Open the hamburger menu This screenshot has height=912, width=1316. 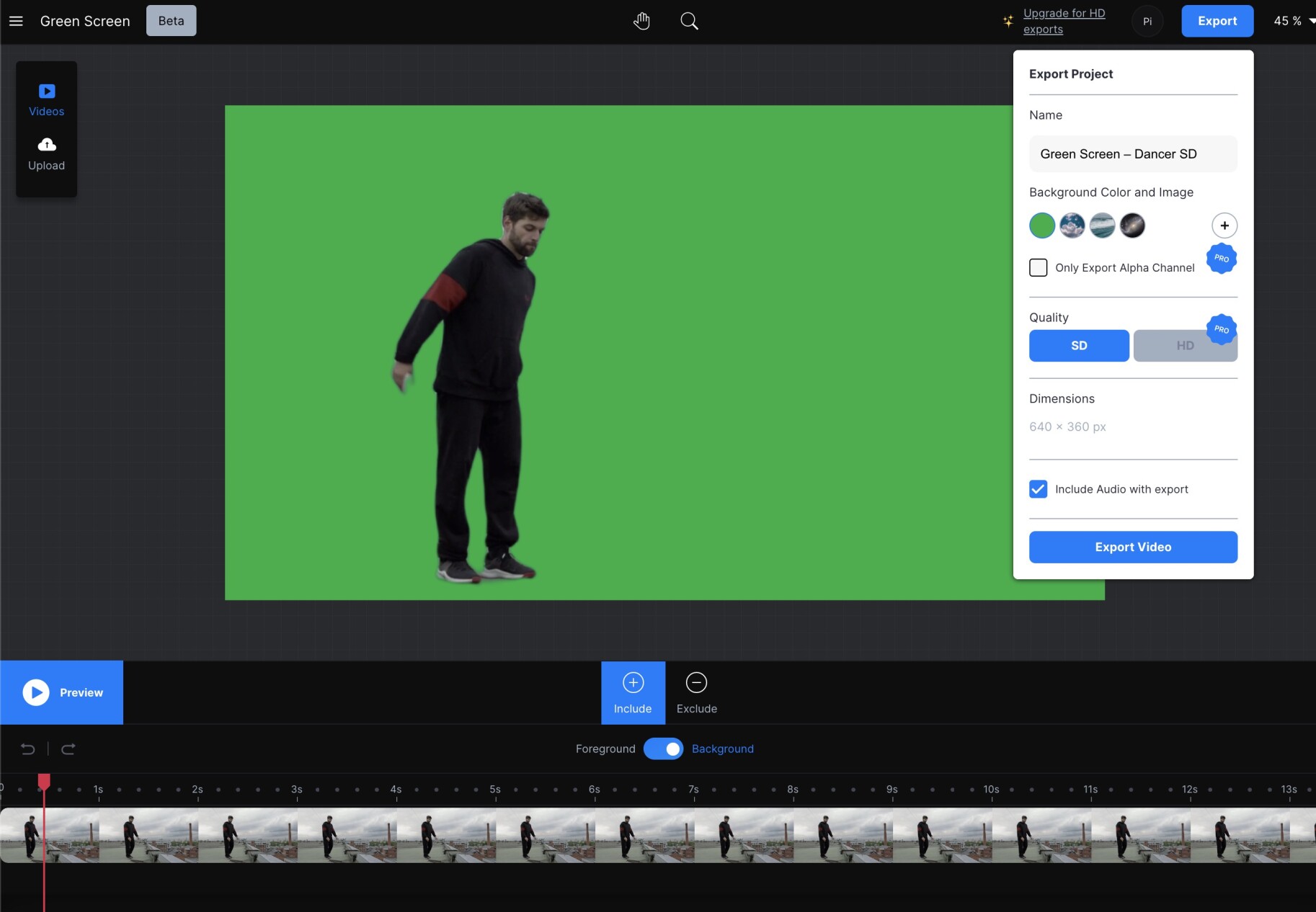click(15, 21)
